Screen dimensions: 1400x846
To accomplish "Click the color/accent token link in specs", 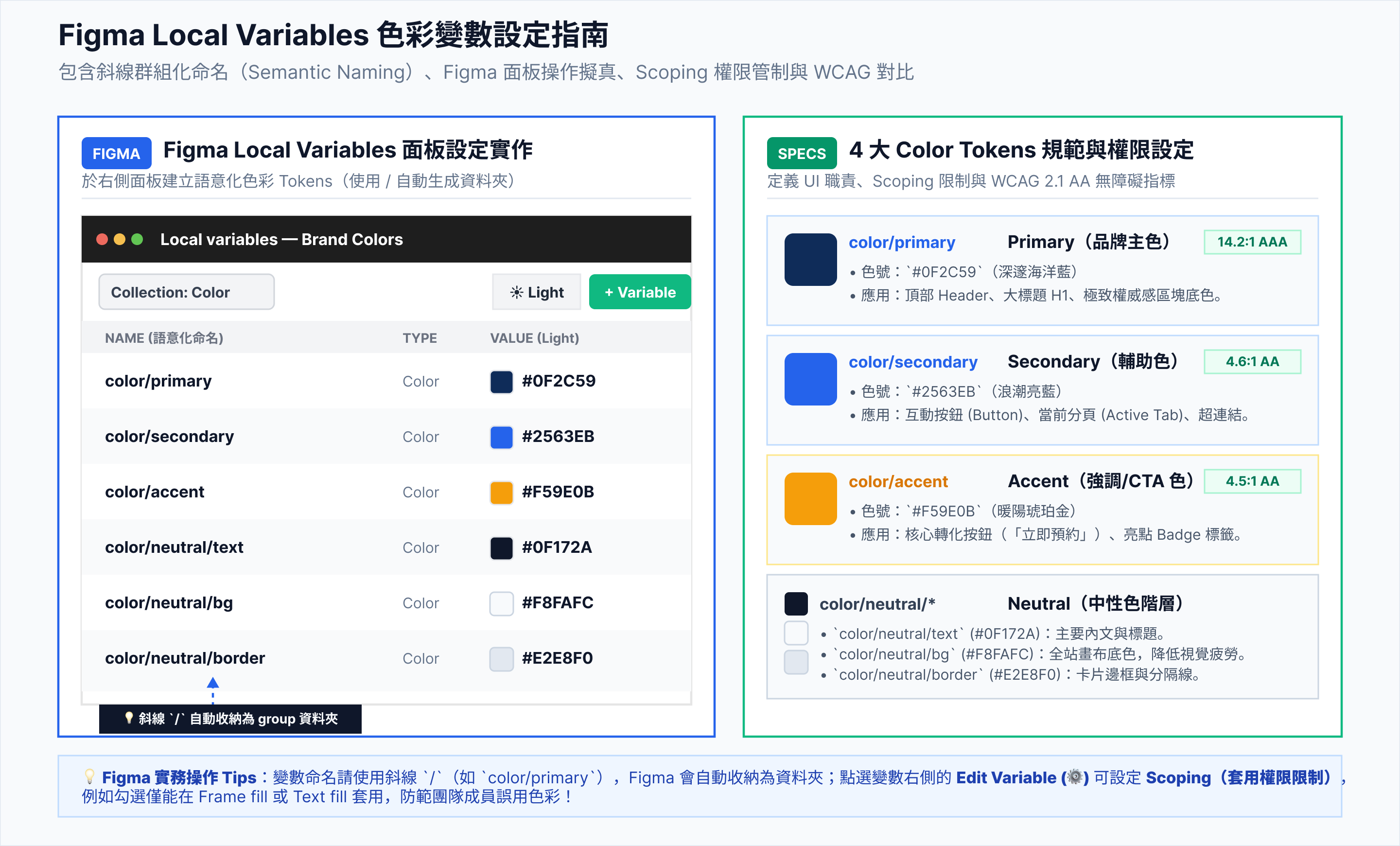I will [x=898, y=482].
